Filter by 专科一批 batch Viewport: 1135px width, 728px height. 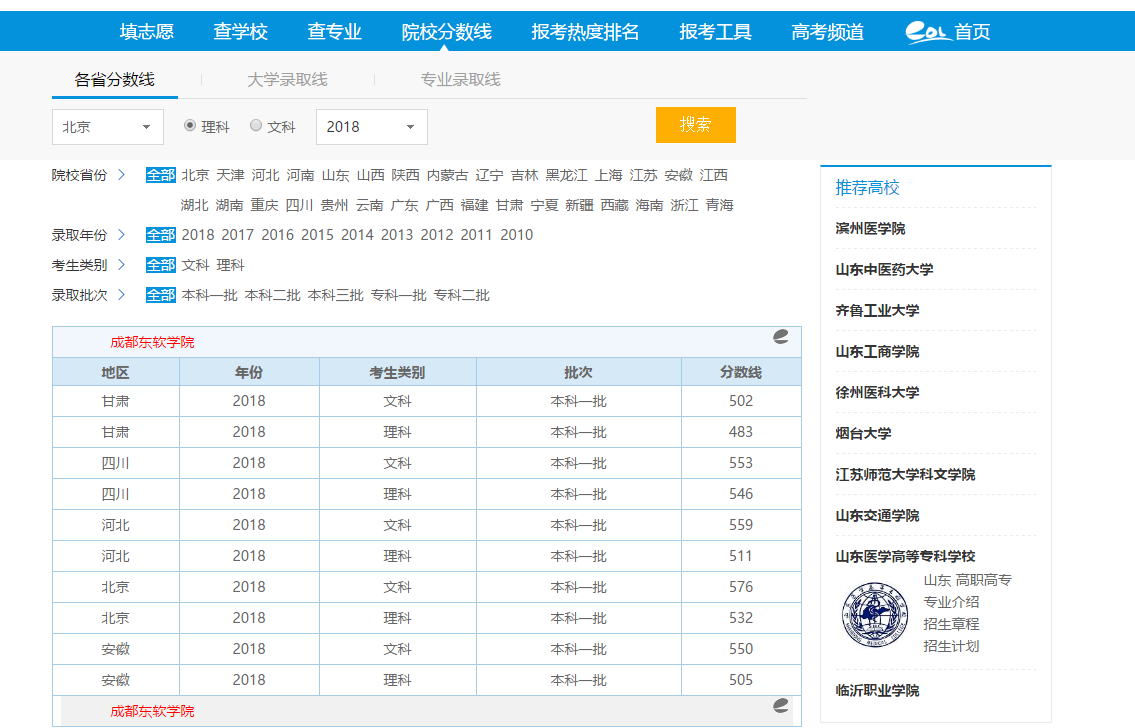(x=398, y=295)
